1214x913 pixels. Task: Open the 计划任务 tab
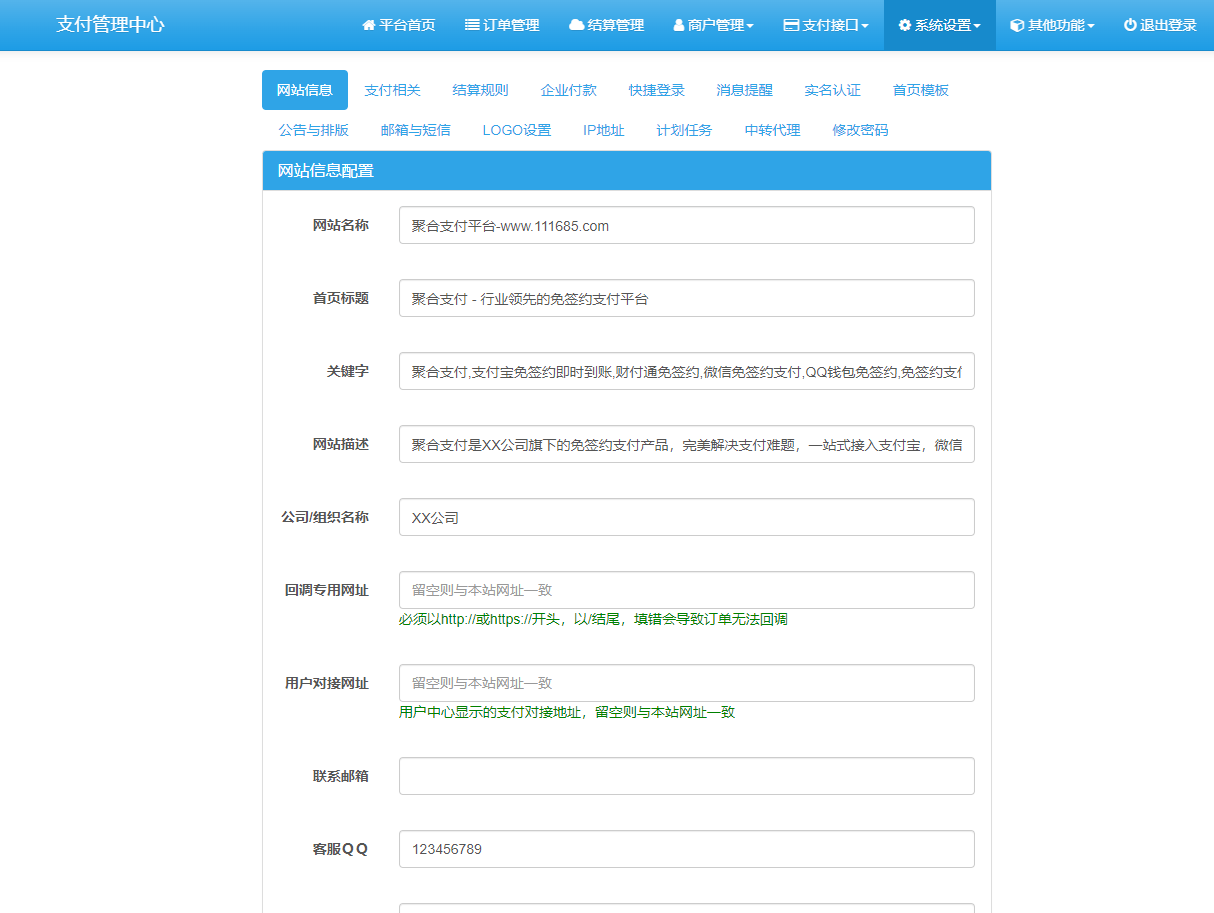coord(685,130)
